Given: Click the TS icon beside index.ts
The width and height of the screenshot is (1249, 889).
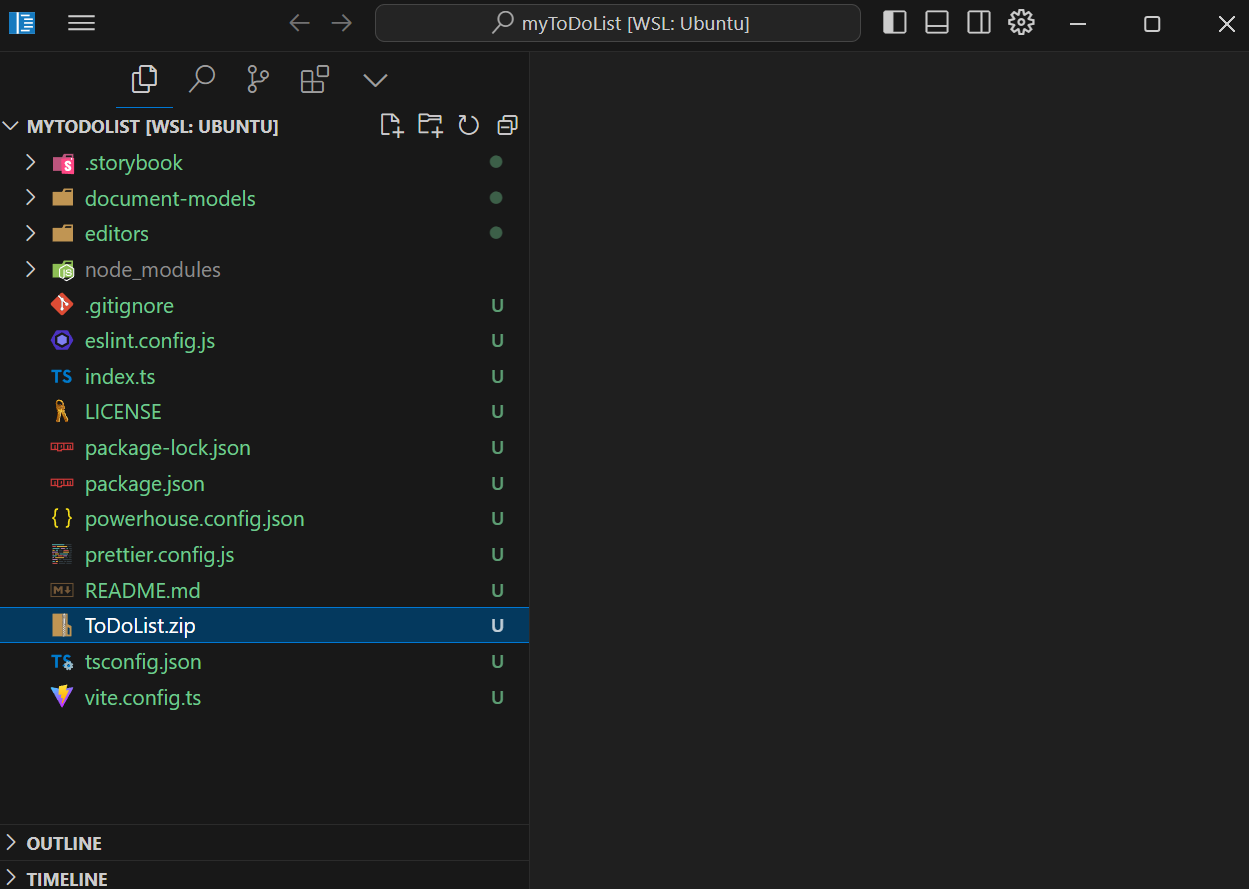Looking at the screenshot, I should click(x=62, y=377).
